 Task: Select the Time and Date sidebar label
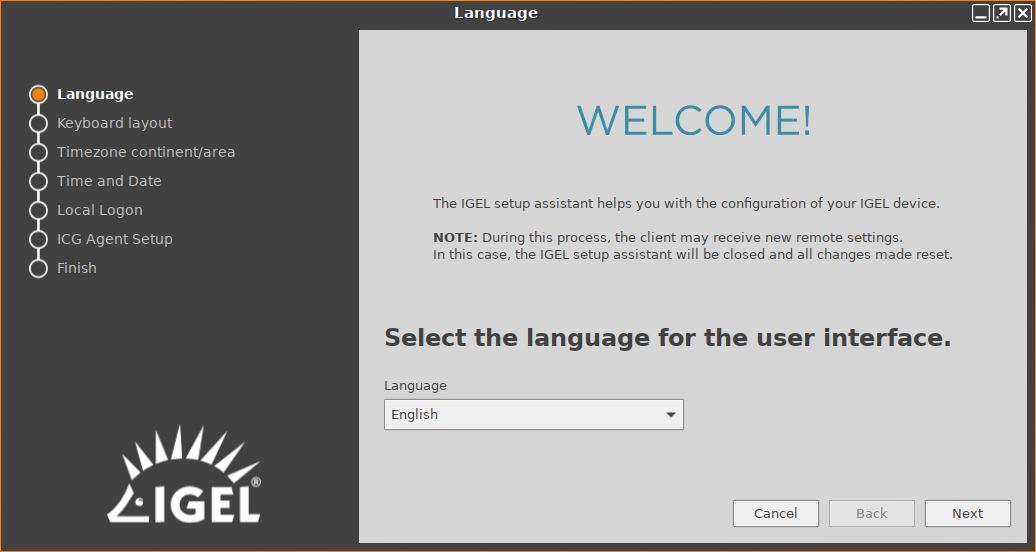point(109,181)
